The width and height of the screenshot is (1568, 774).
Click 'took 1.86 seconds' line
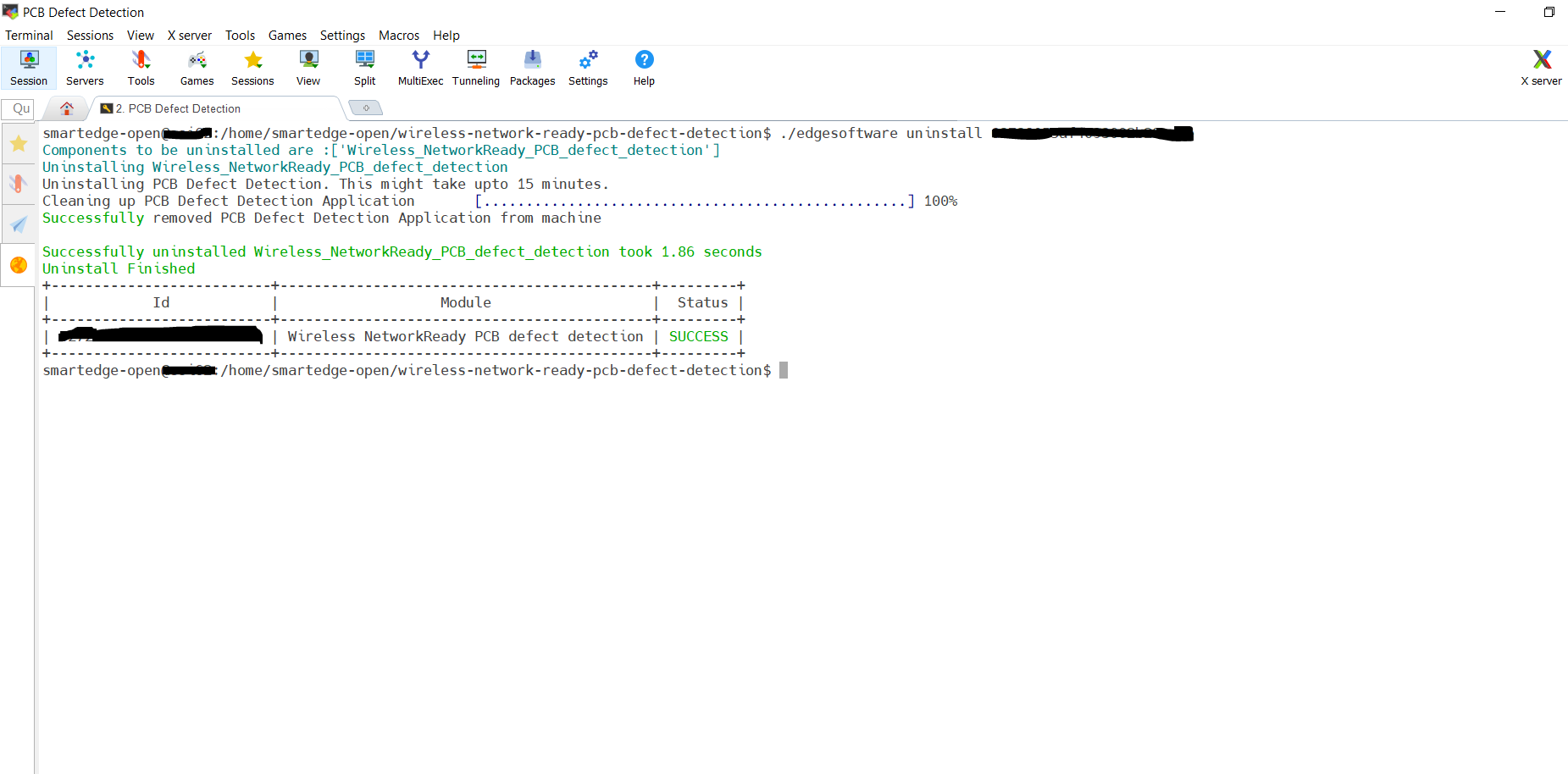[x=402, y=252]
